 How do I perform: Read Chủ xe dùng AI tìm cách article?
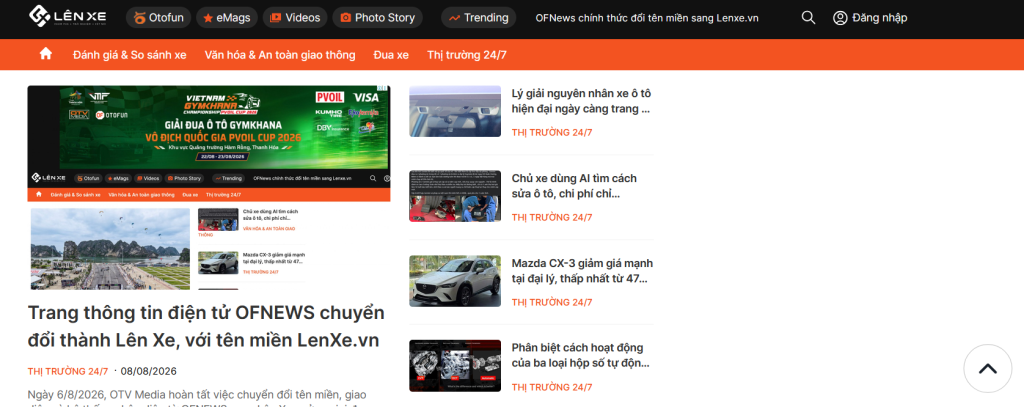coord(574,186)
